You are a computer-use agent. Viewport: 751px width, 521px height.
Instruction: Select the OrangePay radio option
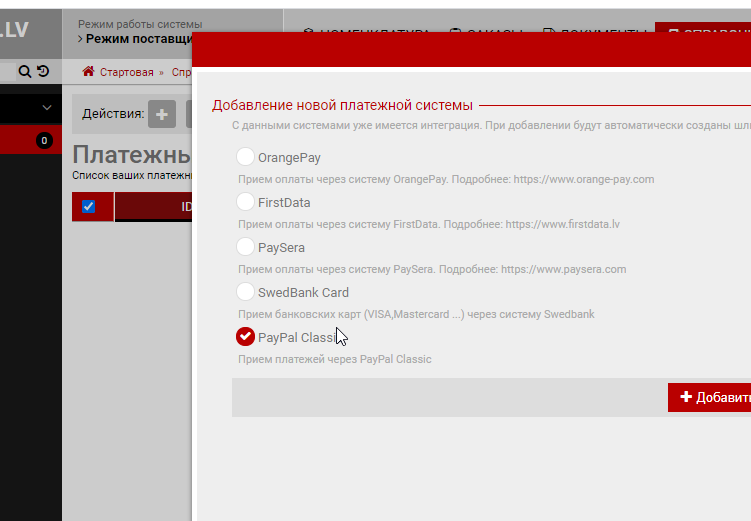tap(245, 157)
